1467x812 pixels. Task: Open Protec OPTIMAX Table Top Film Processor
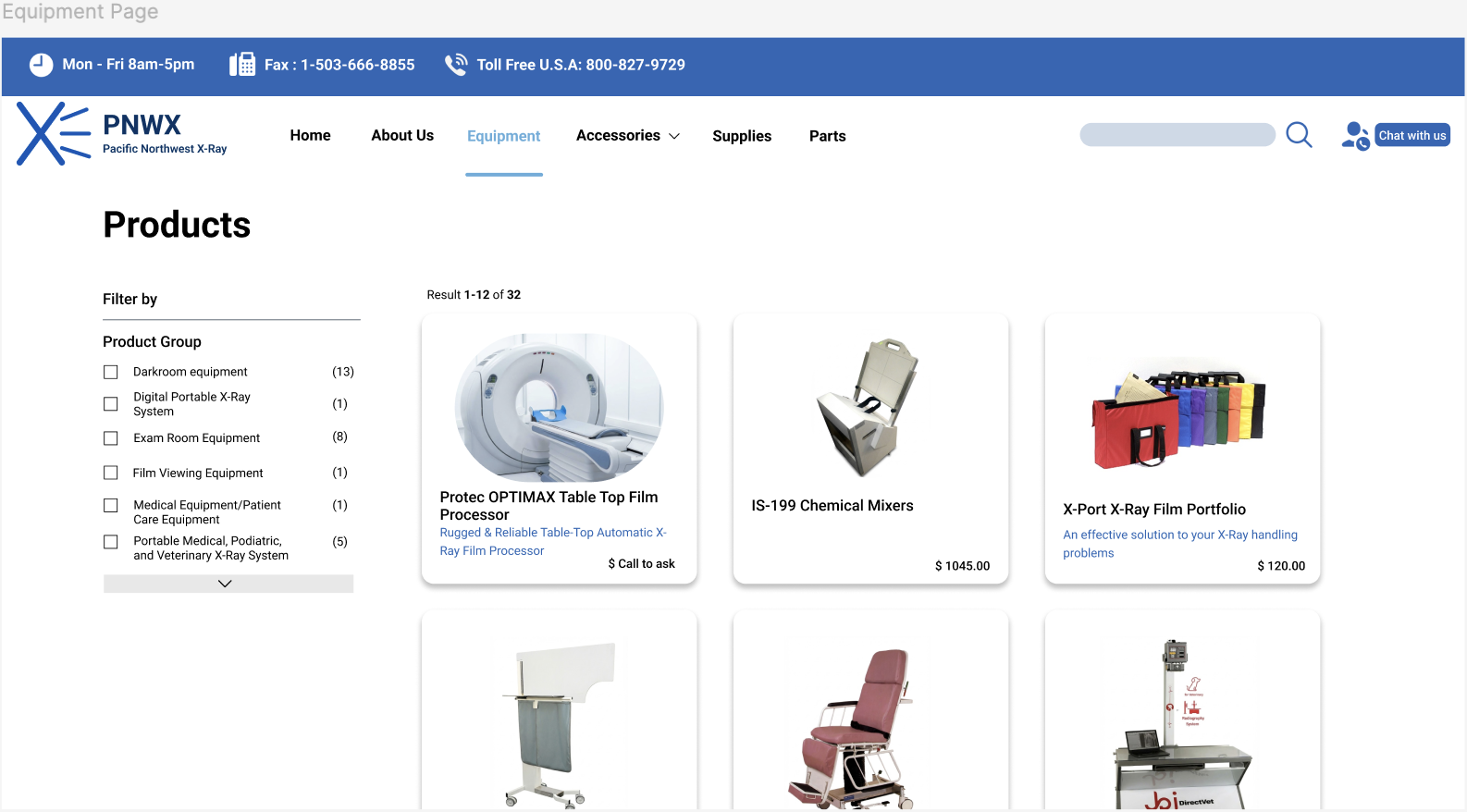(x=549, y=506)
